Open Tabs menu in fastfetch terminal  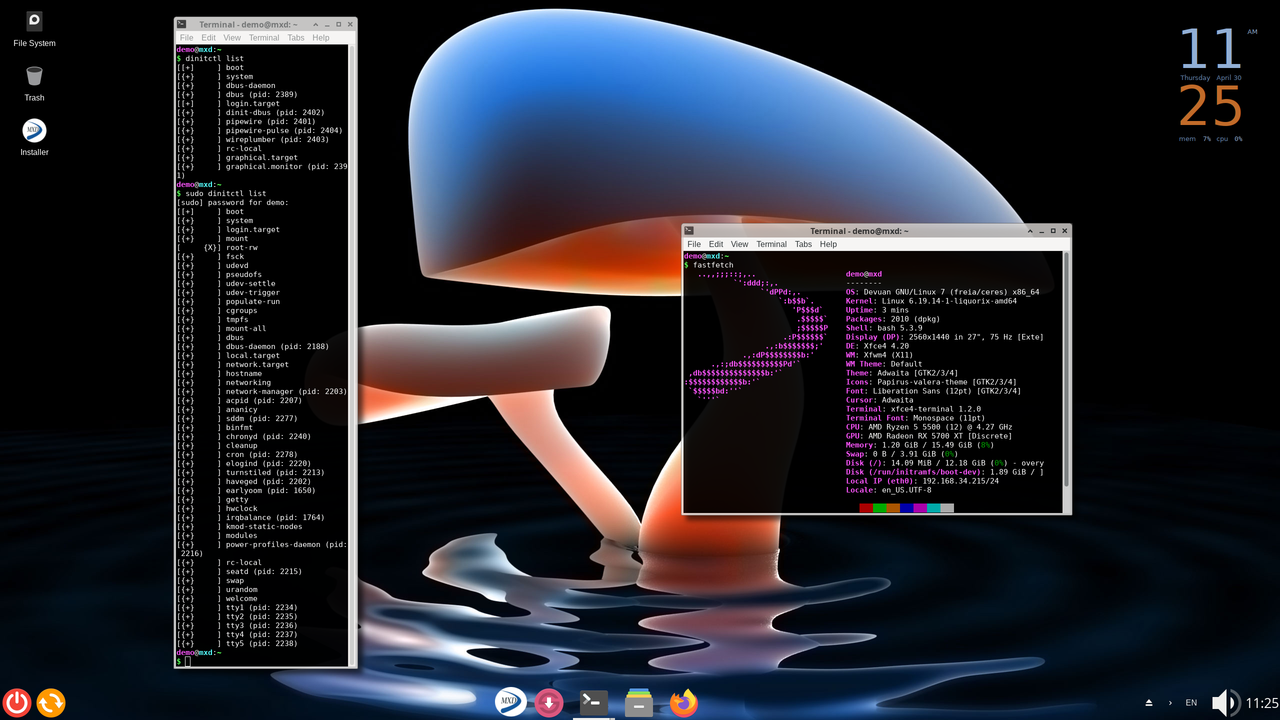coord(803,244)
